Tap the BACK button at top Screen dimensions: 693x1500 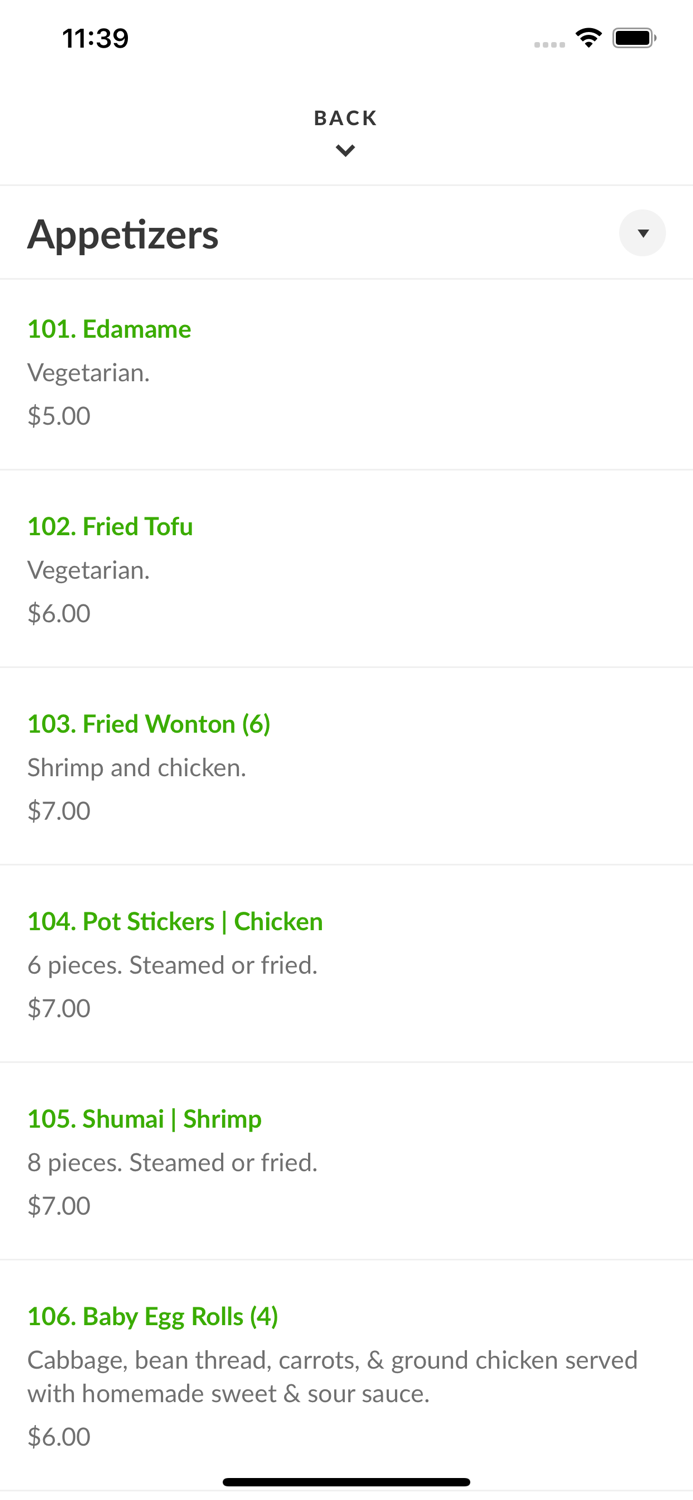pyautogui.click(x=345, y=118)
